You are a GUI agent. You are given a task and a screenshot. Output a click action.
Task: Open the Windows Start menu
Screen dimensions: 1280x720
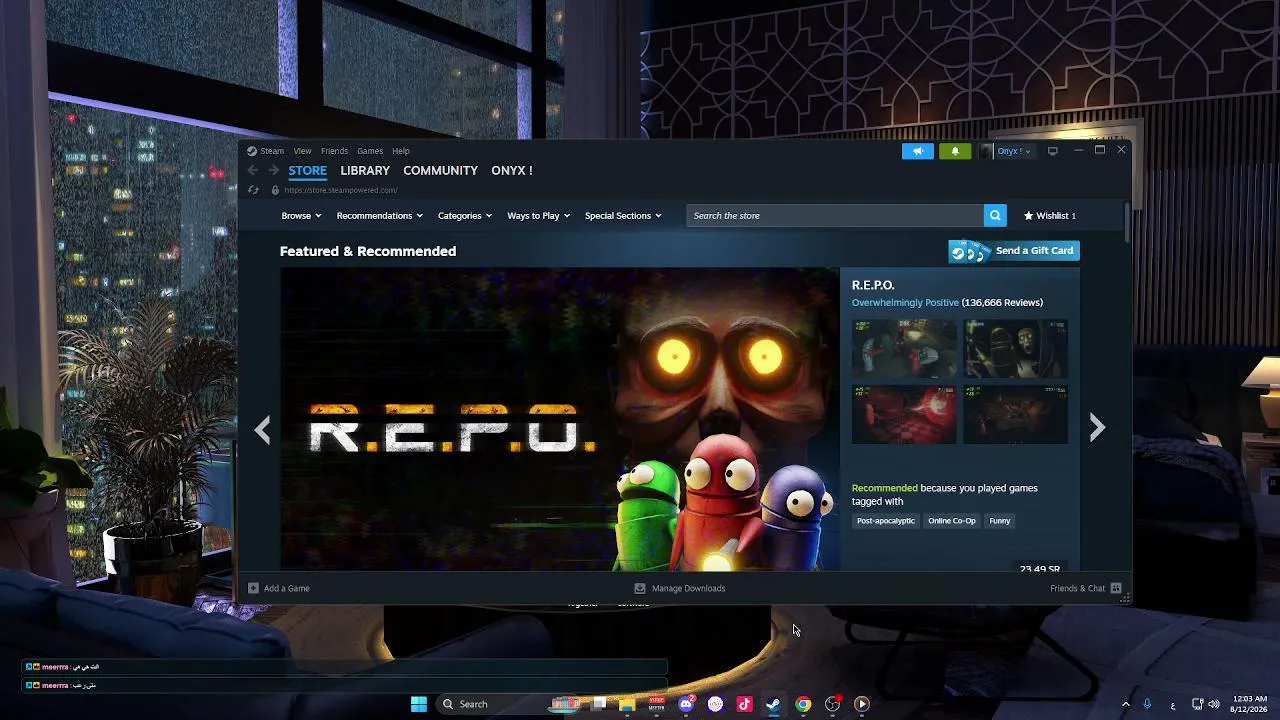pos(419,704)
